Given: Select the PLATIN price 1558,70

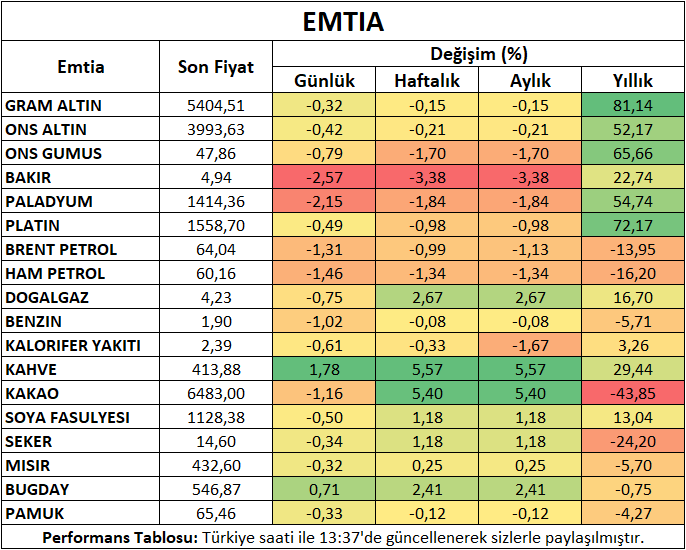Looking at the screenshot, I should coord(215,225).
